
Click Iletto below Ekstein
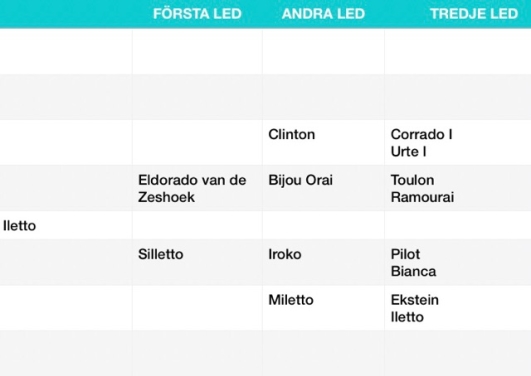407,317
